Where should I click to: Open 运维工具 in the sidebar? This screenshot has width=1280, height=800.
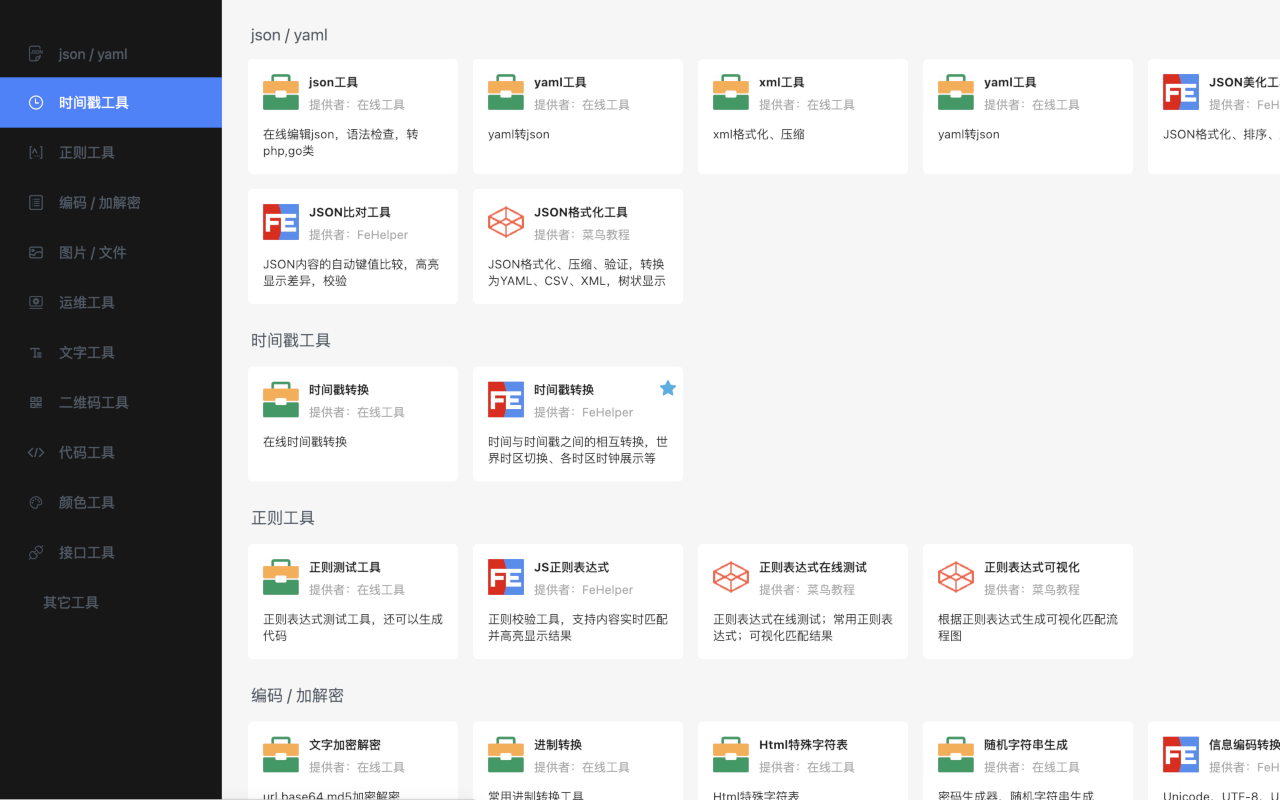[x=111, y=302]
